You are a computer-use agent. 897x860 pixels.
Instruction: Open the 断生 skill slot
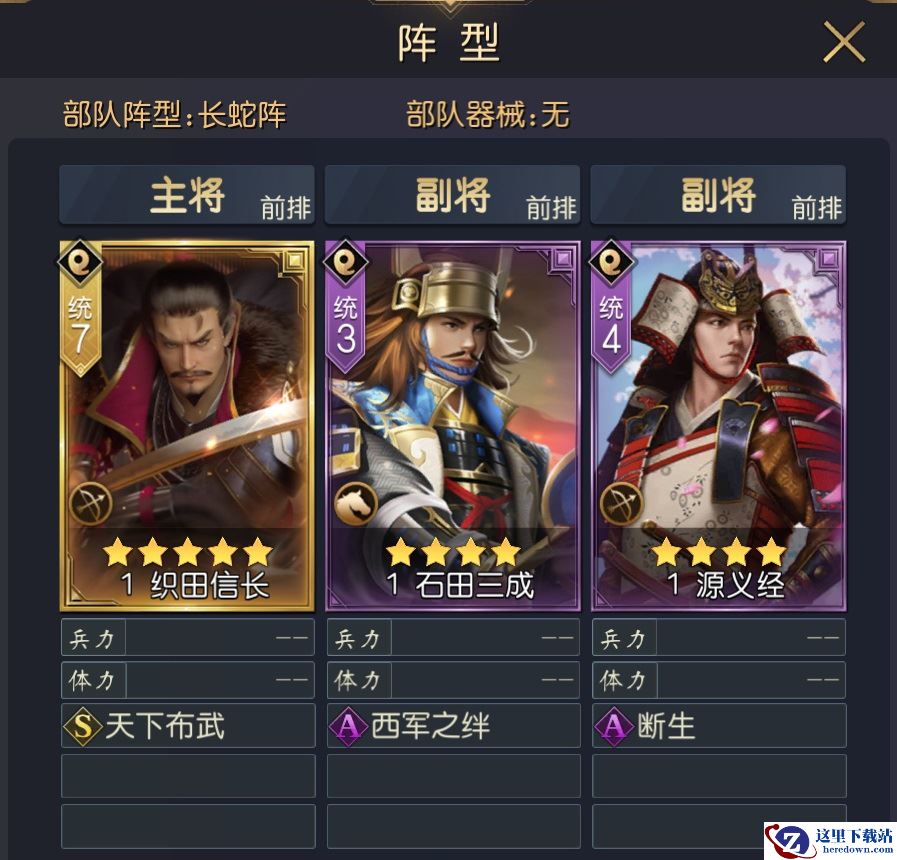pos(719,726)
